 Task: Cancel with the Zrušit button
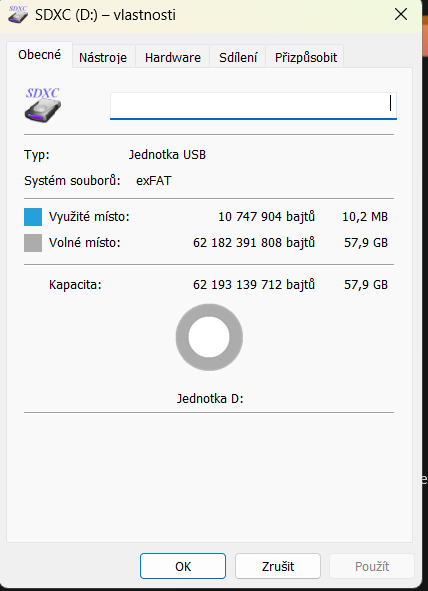pyautogui.click(x=278, y=566)
